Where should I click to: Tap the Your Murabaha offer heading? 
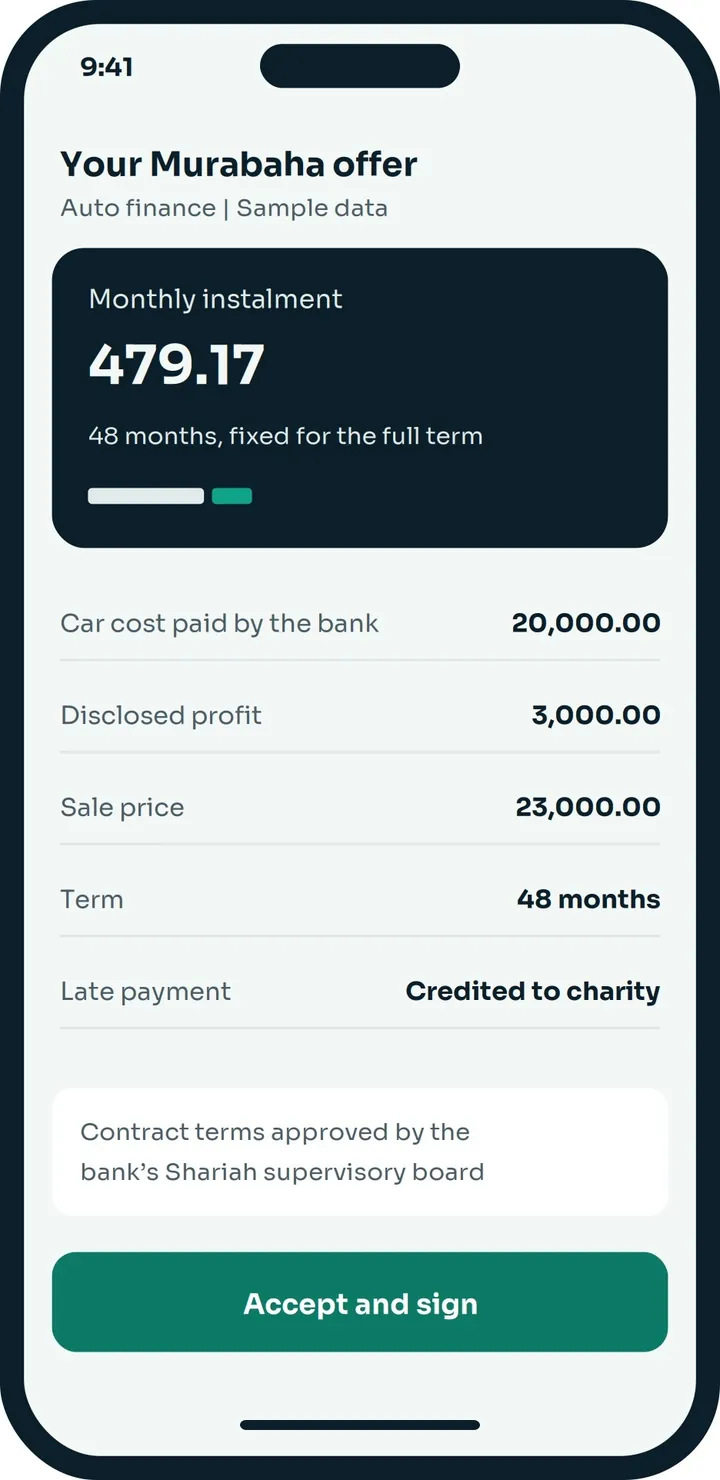(x=239, y=164)
